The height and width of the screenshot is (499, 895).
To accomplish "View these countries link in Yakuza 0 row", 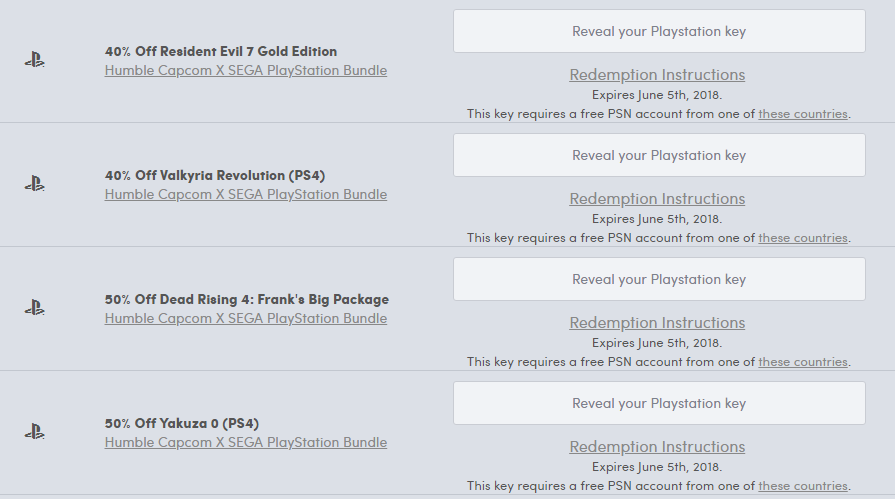I will point(803,485).
